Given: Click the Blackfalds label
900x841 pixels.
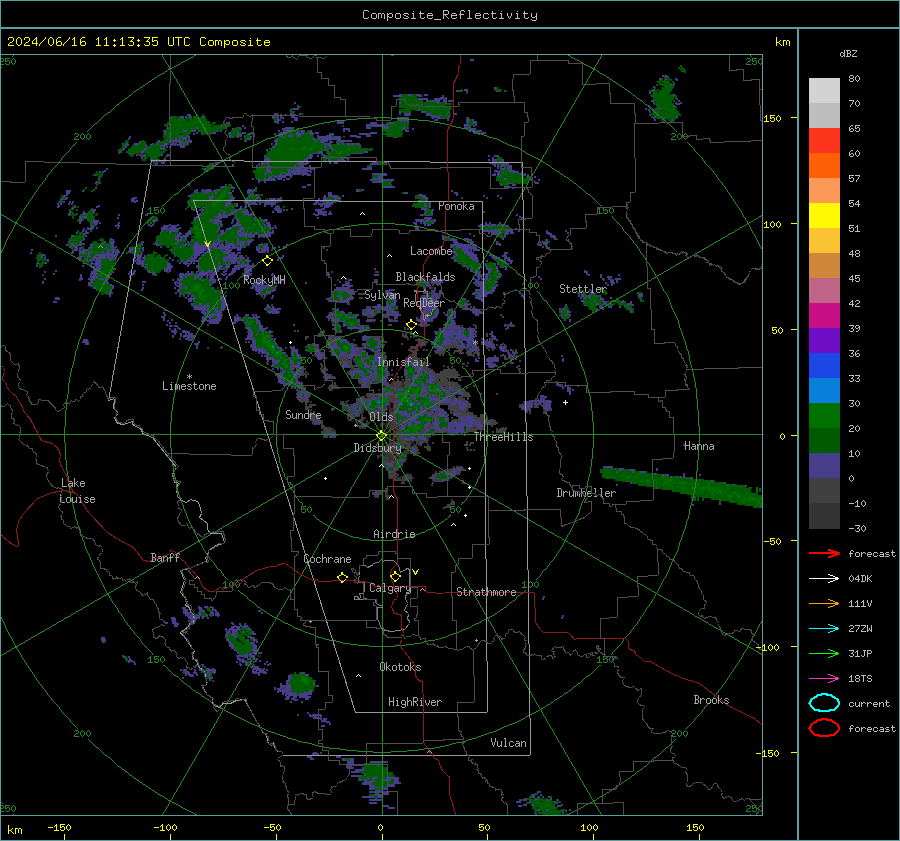Looking at the screenshot, I should 425,277.
